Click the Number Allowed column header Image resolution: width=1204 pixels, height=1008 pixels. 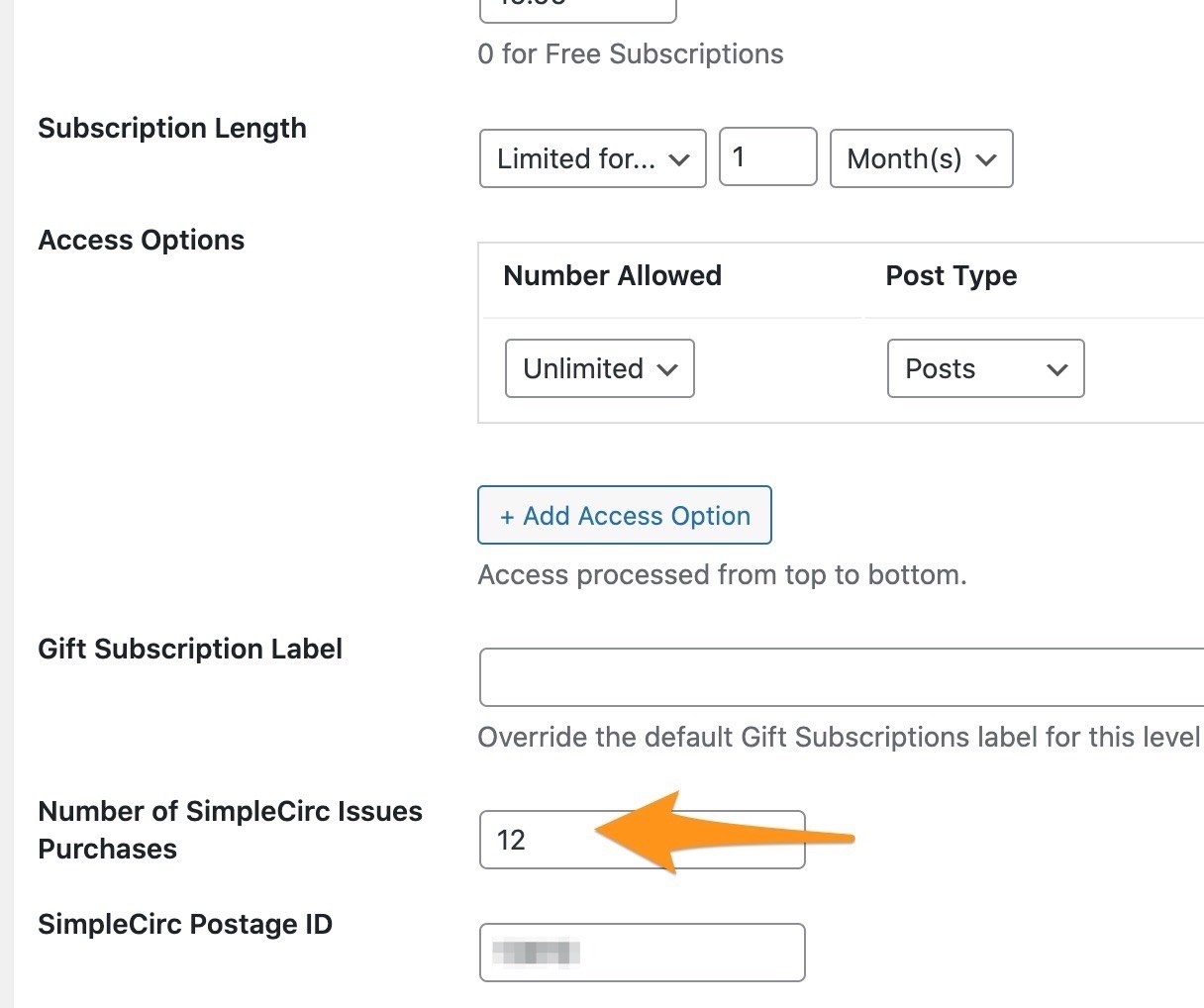[x=612, y=275]
